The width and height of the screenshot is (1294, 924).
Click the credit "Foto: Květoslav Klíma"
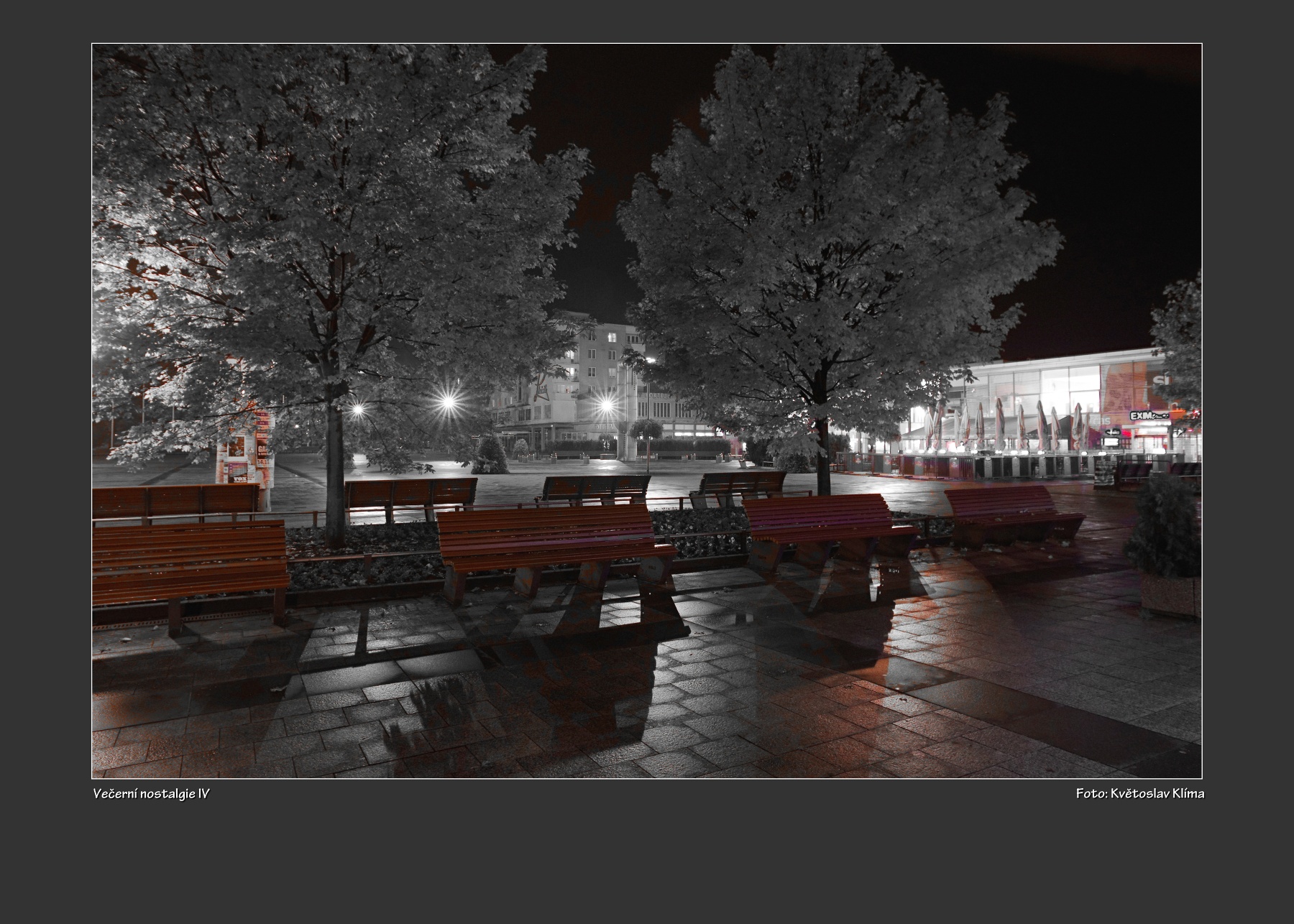(x=1140, y=793)
